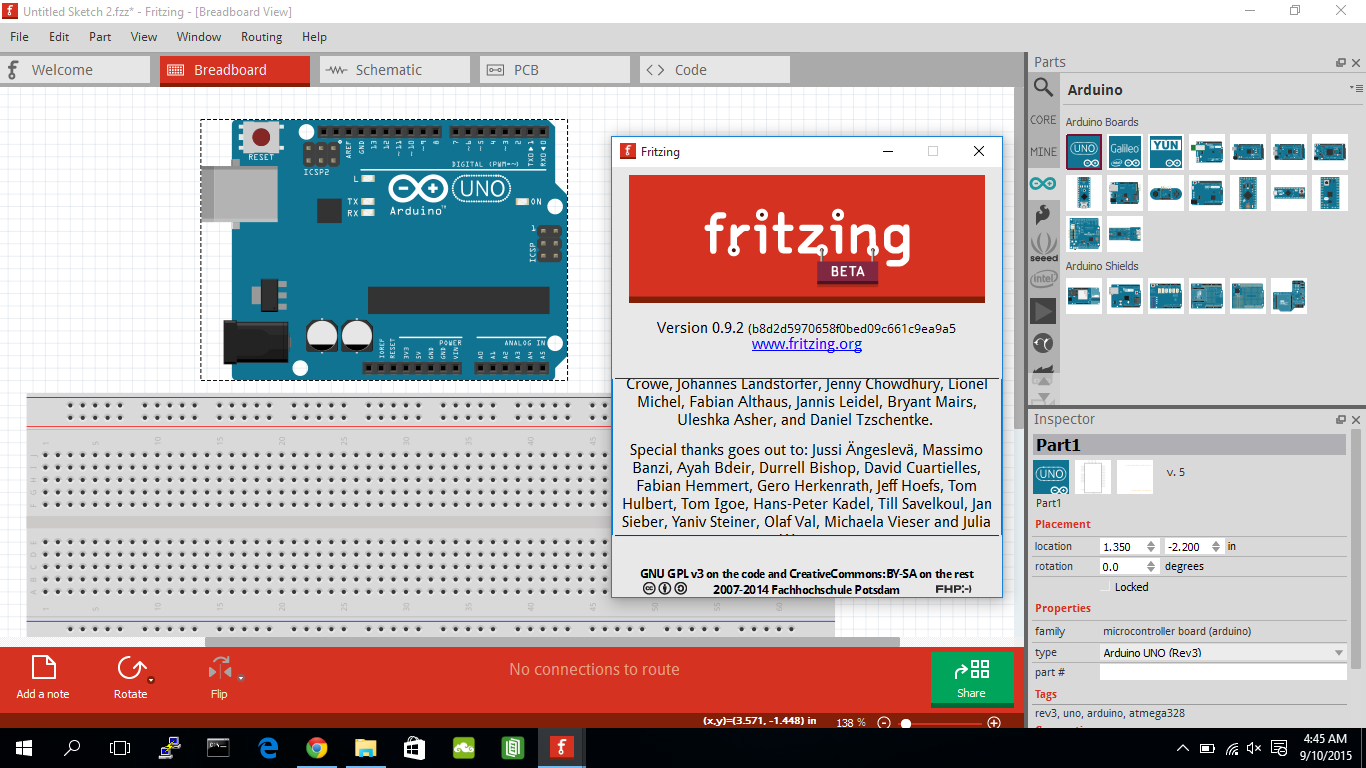Open the parts search magnifier bin
Image resolution: width=1366 pixels, height=768 pixels.
click(x=1043, y=88)
